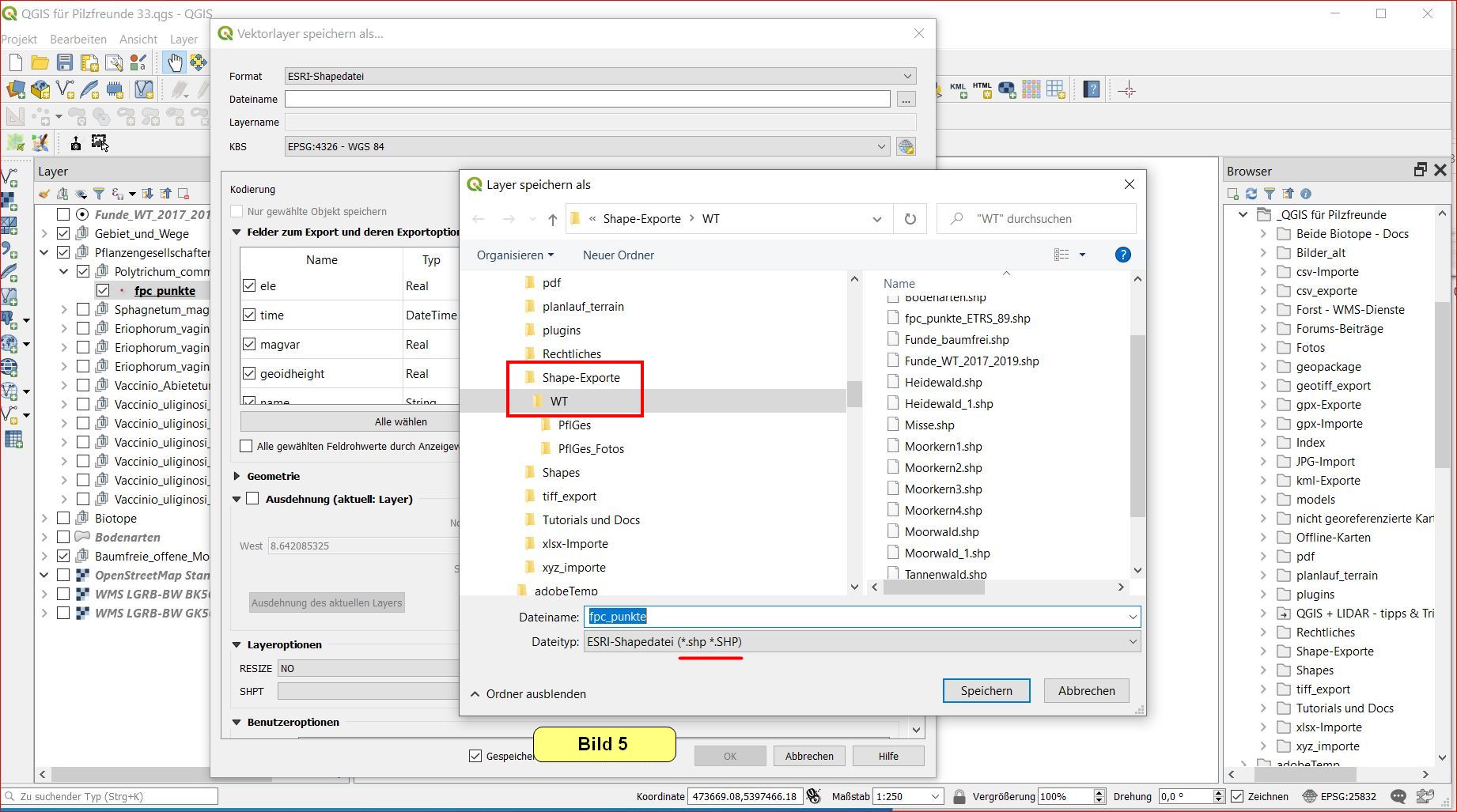Viewport: 1457px width, 812px height.
Task: Open the help book icon in the toolbar
Action: pos(1092,90)
